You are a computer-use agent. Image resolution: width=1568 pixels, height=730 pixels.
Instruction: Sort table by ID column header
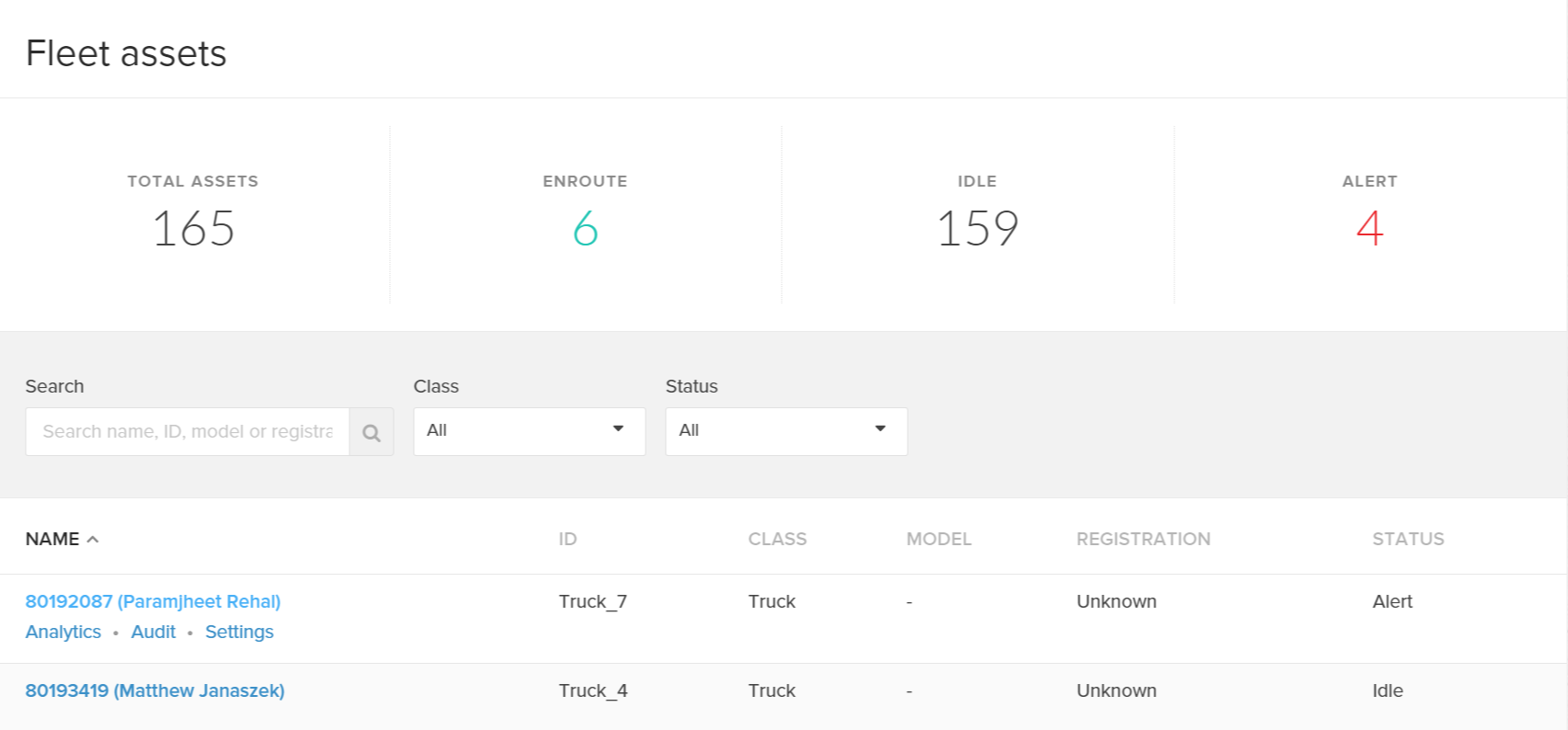567,540
